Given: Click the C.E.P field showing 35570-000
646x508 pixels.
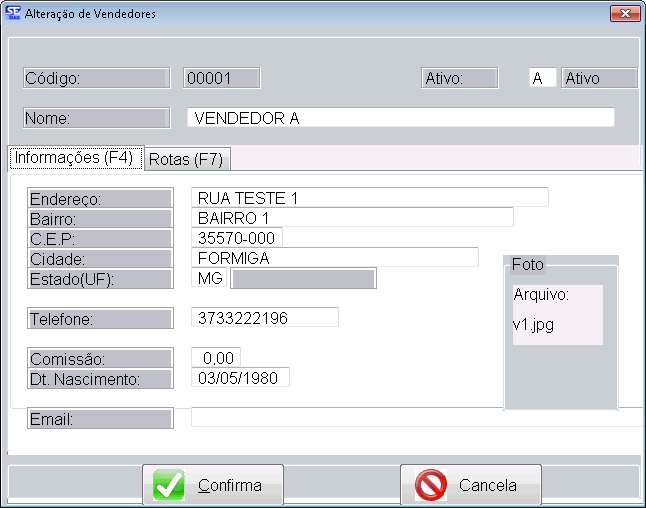Looking at the screenshot, I should (x=237, y=238).
